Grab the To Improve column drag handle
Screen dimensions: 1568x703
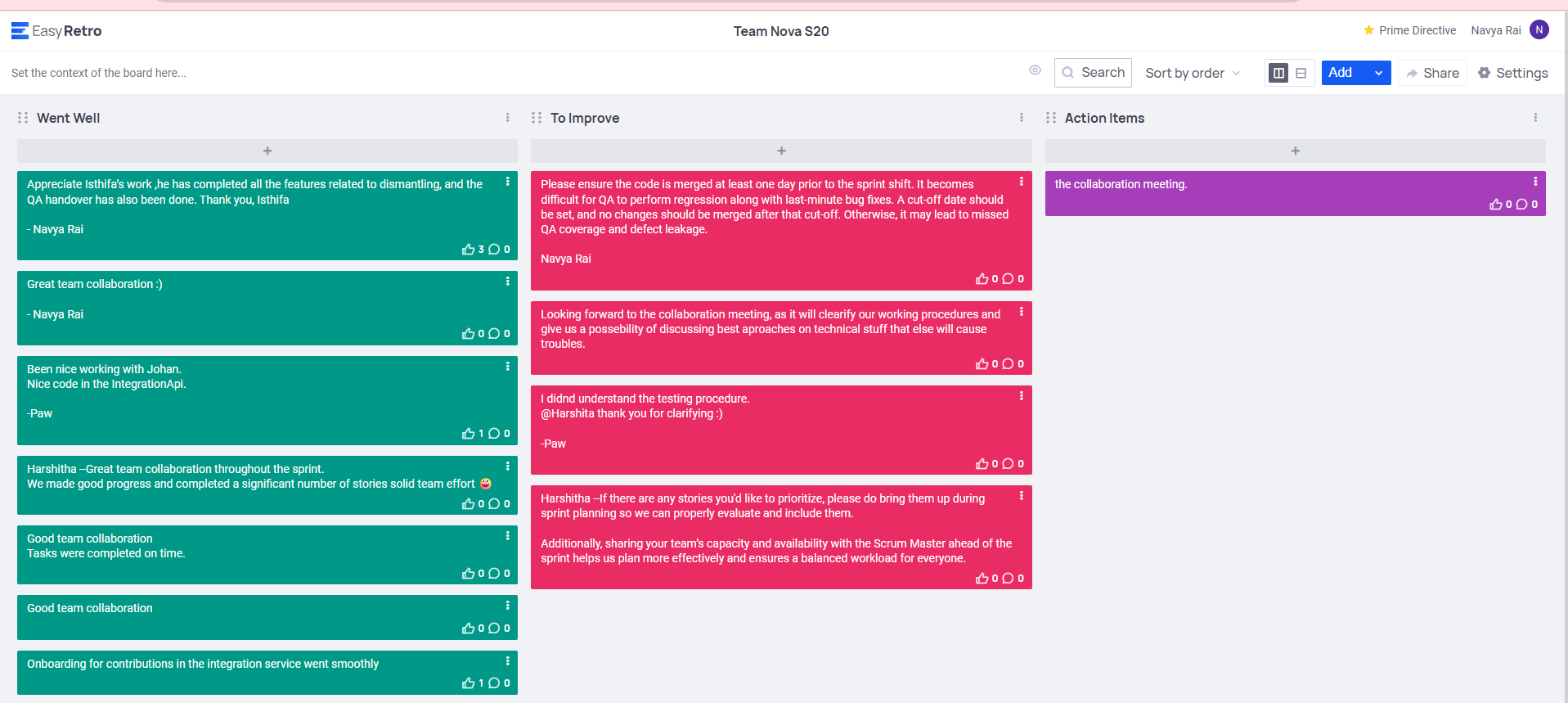click(537, 118)
